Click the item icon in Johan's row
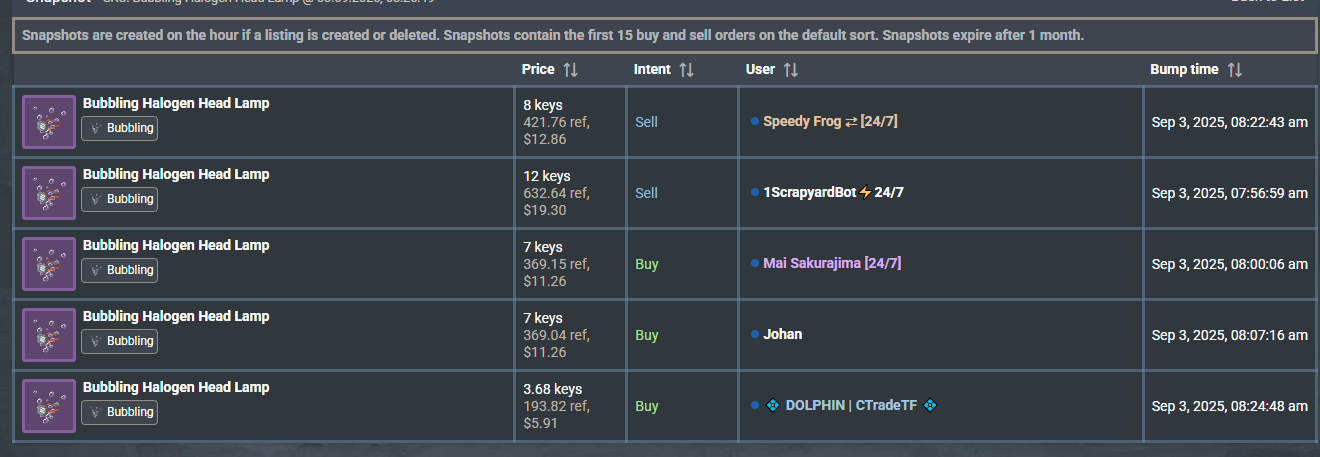The height and width of the screenshot is (457, 1320). [x=49, y=335]
